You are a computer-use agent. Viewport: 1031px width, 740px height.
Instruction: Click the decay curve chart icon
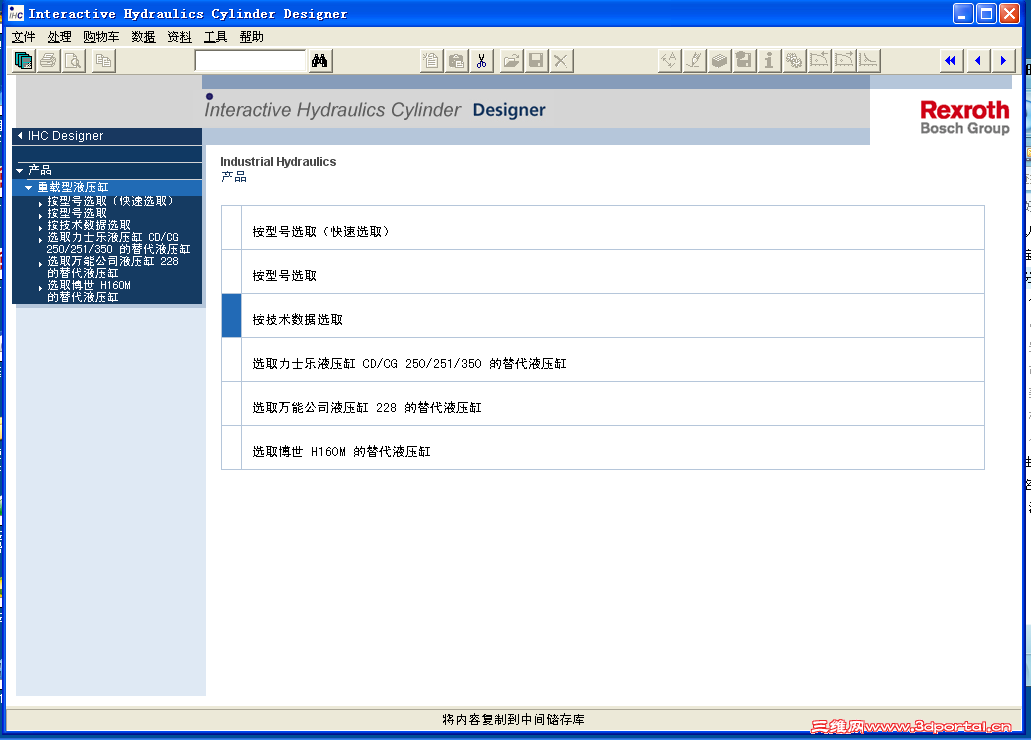coord(869,61)
